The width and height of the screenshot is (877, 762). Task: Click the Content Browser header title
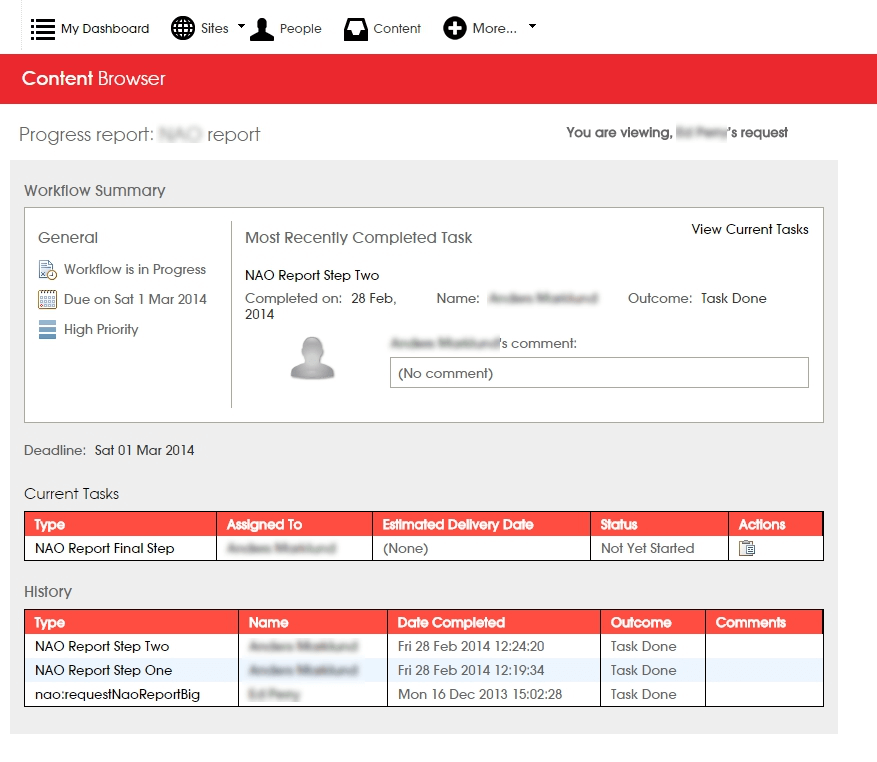coord(93,78)
